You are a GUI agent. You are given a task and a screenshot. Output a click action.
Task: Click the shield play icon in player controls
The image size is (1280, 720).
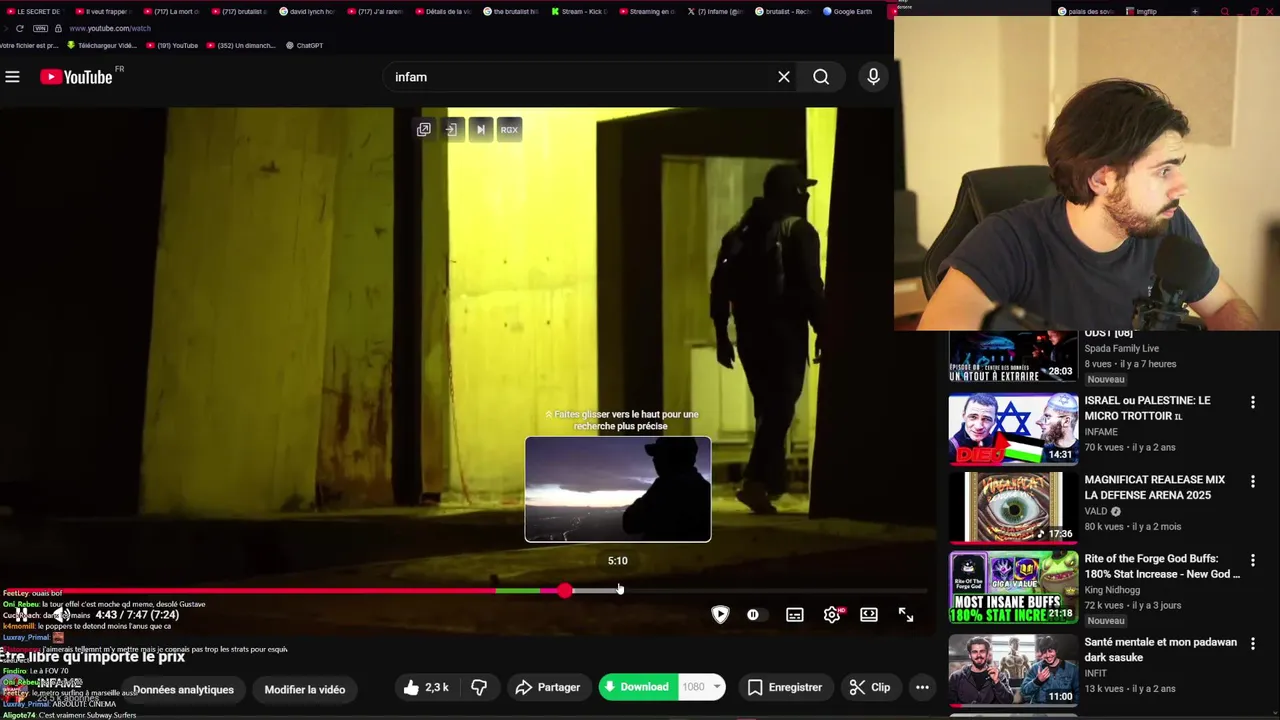(720, 614)
